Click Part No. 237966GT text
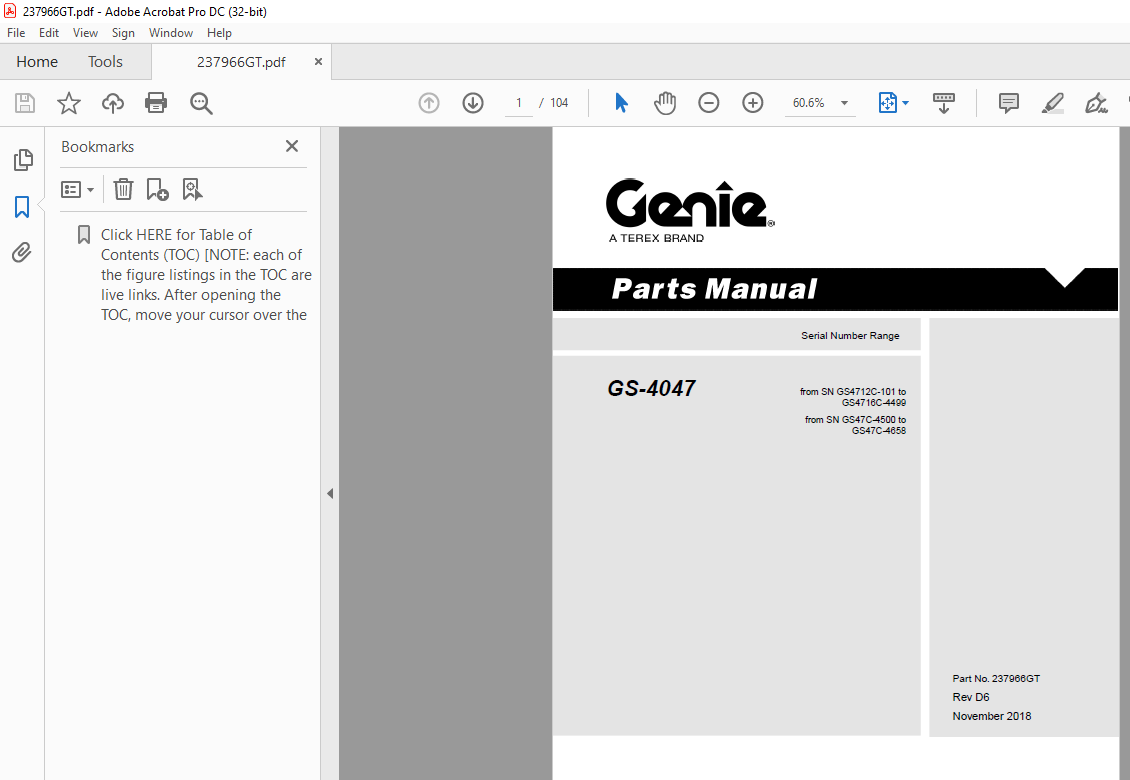1130x780 pixels. pyautogui.click(x=996, y=678)
